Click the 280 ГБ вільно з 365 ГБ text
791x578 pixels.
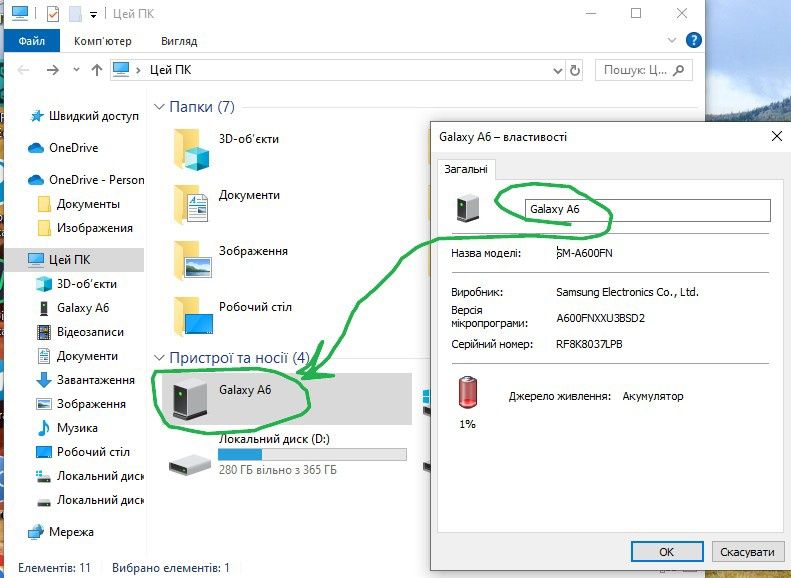pos(277,470)
